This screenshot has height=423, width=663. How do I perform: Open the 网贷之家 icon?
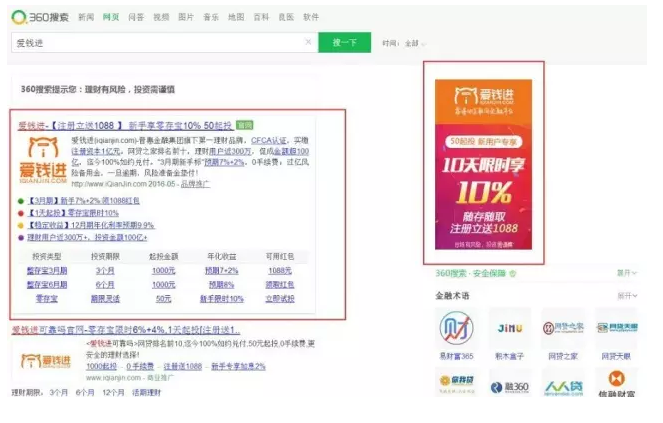click(563, 328)
